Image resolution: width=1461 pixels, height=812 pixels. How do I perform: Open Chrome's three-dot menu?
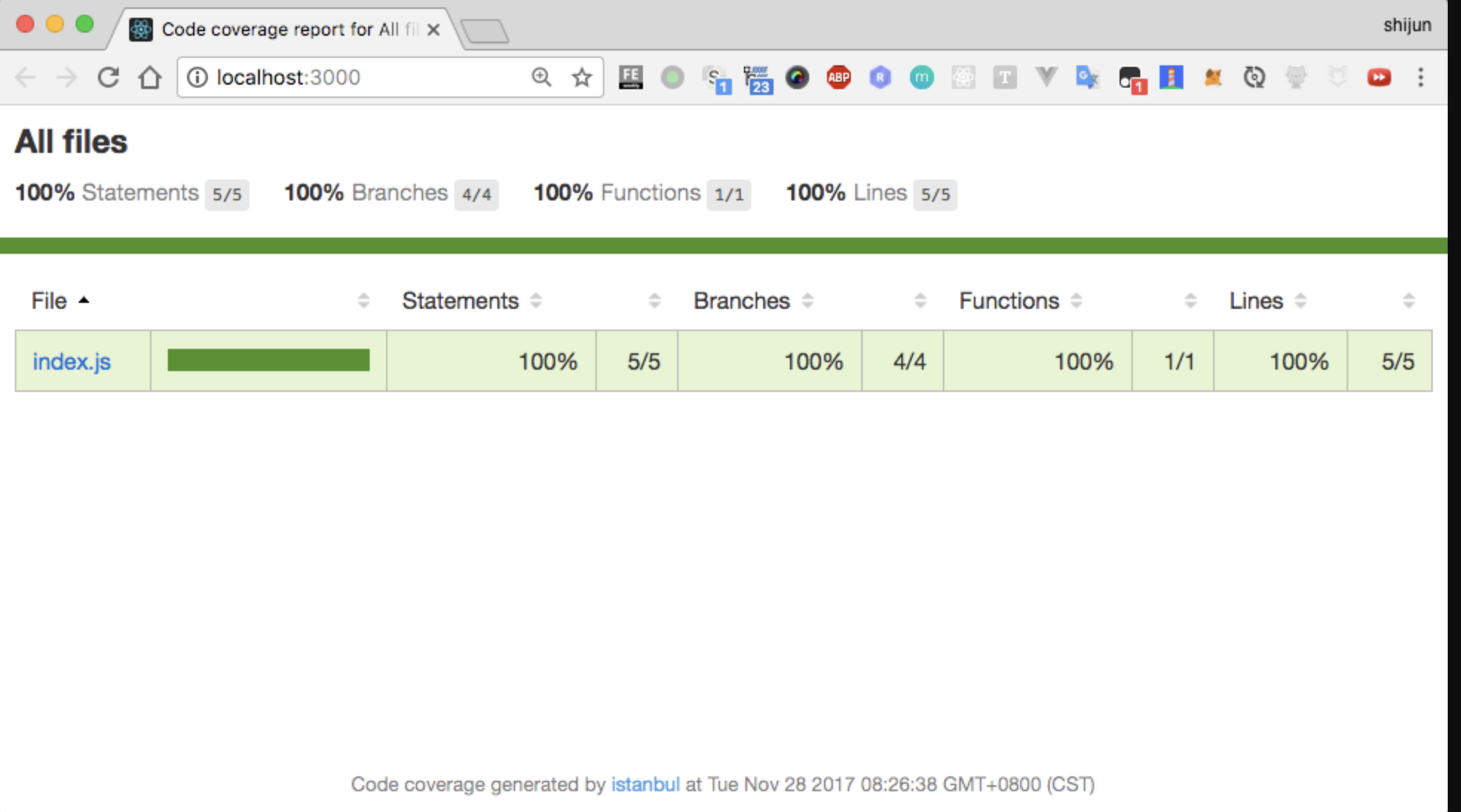[x=1420, y=77]
